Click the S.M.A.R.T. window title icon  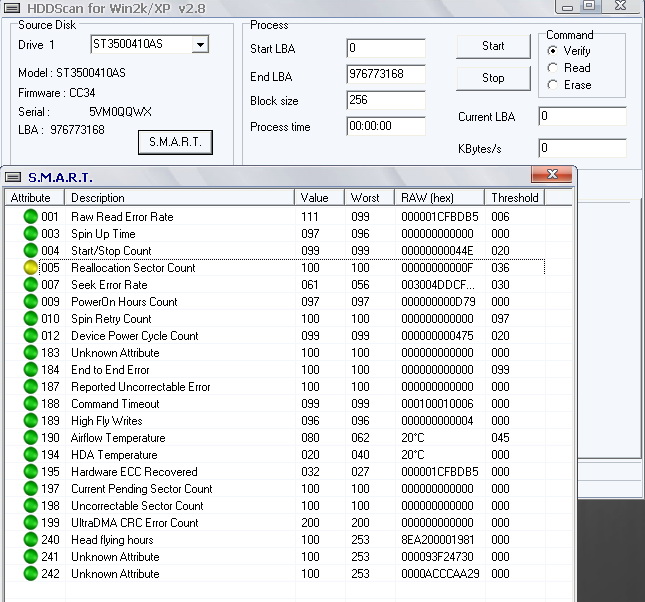(x=13, y=177)
